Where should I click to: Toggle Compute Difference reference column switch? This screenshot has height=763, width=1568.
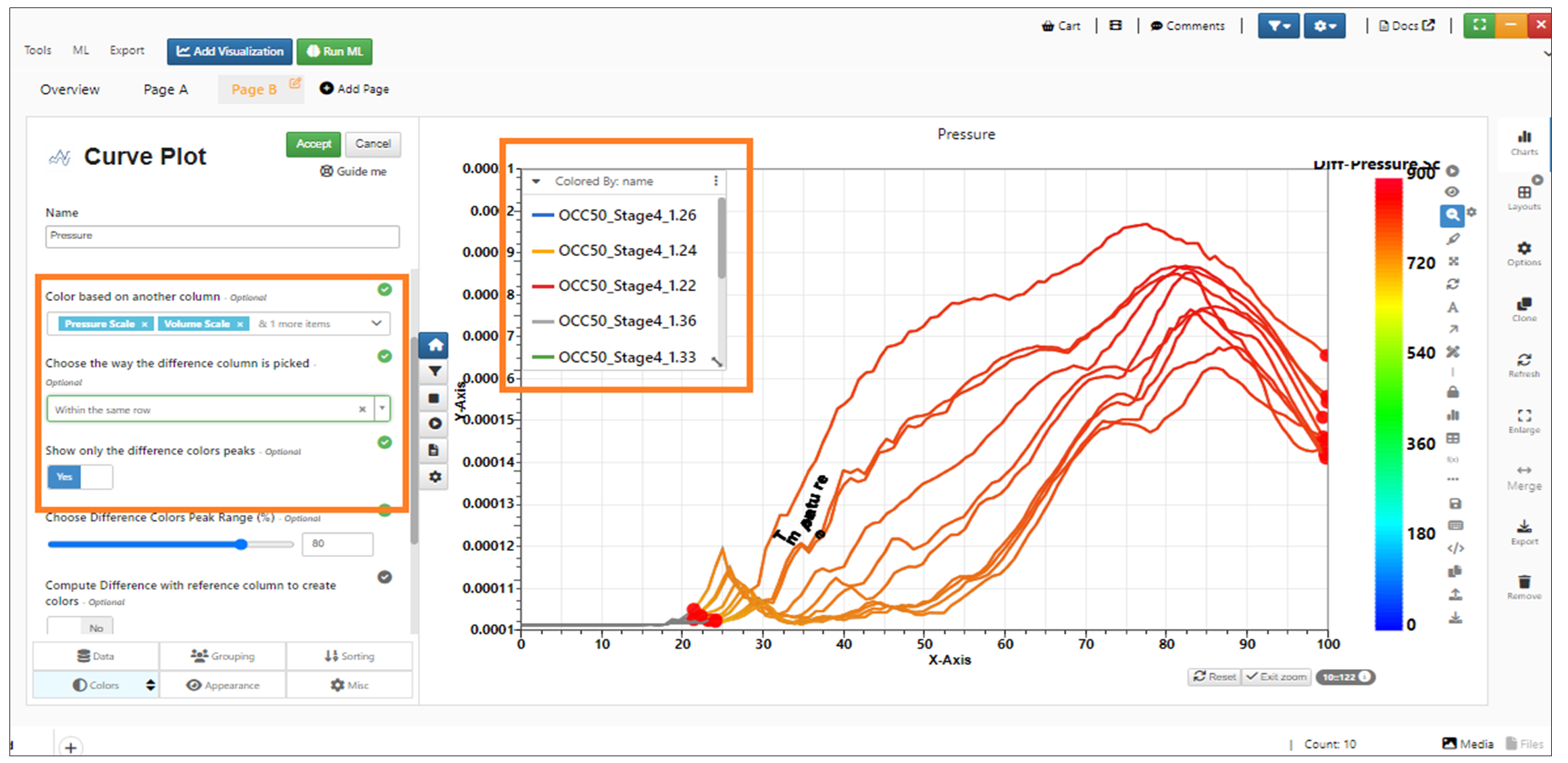coord(80,626)
